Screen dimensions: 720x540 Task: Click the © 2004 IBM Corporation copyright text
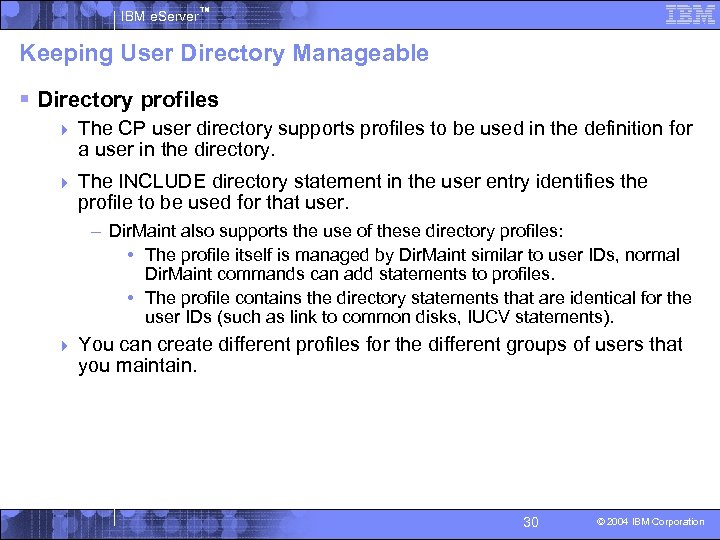650,522
